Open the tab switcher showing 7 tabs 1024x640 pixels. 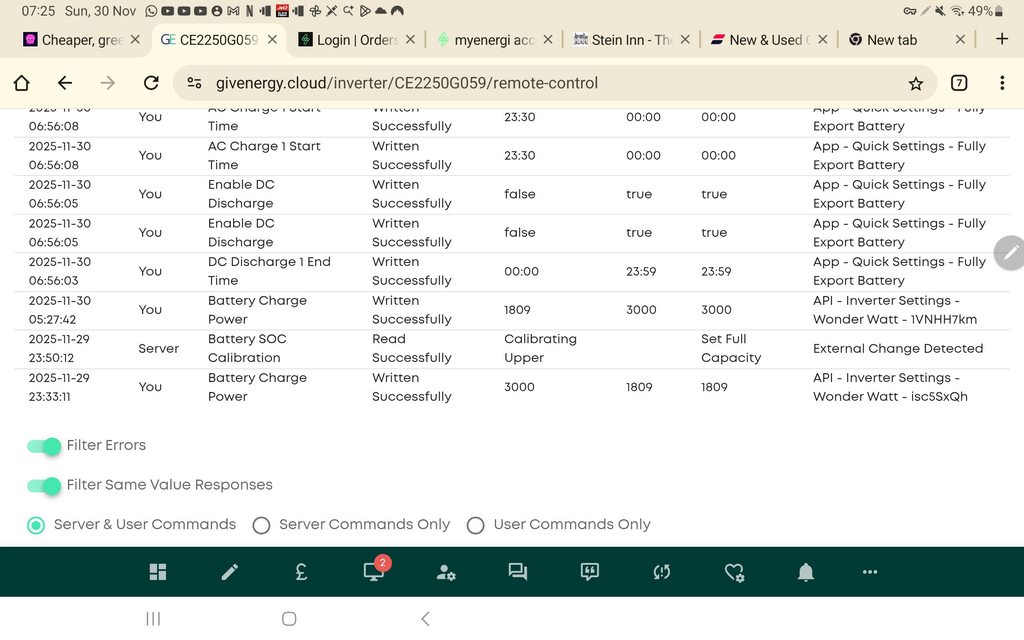[x=959, y=83]
